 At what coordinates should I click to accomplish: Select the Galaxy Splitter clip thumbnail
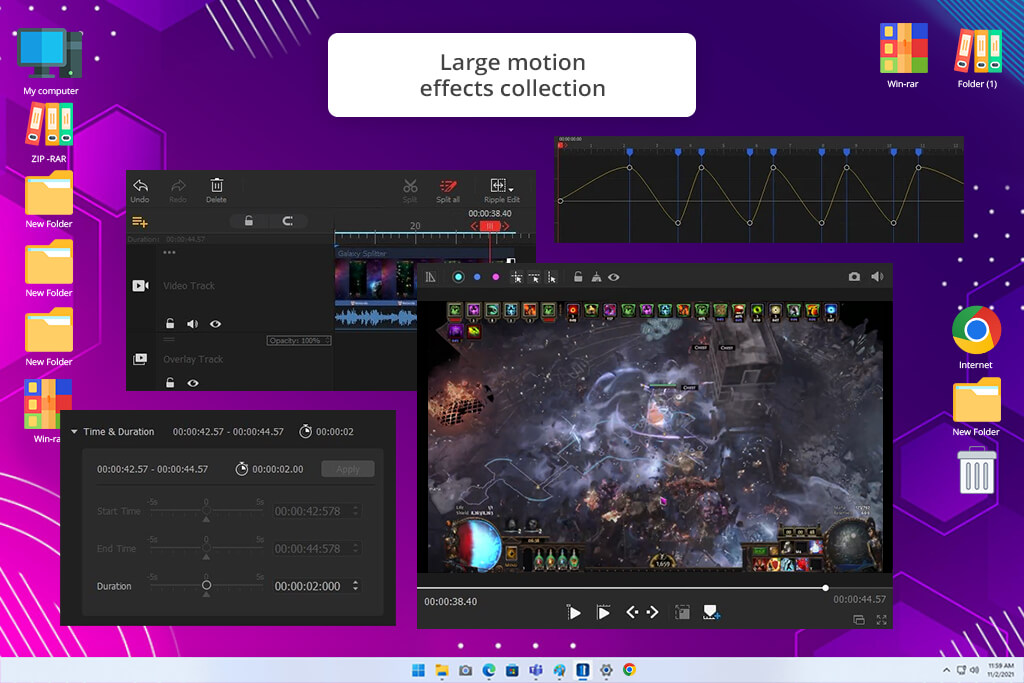pos(376,281)
